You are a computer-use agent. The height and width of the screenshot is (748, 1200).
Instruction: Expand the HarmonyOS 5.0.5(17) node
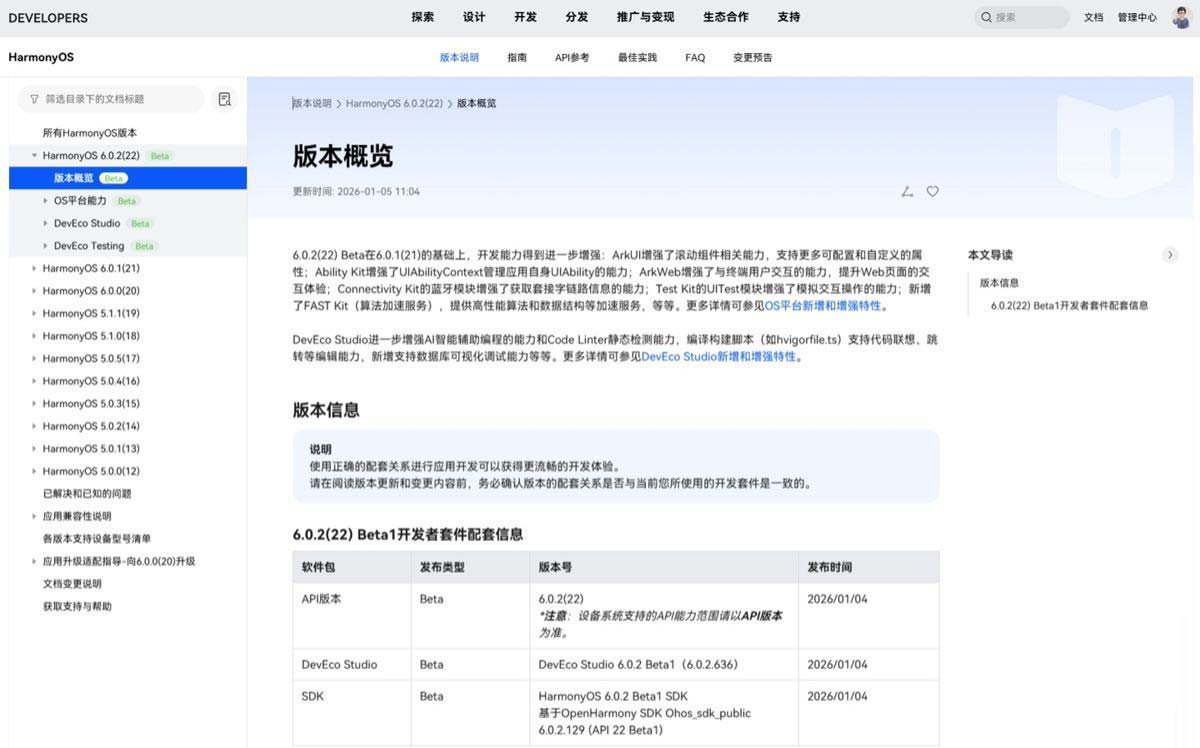[x=34, y=358]
